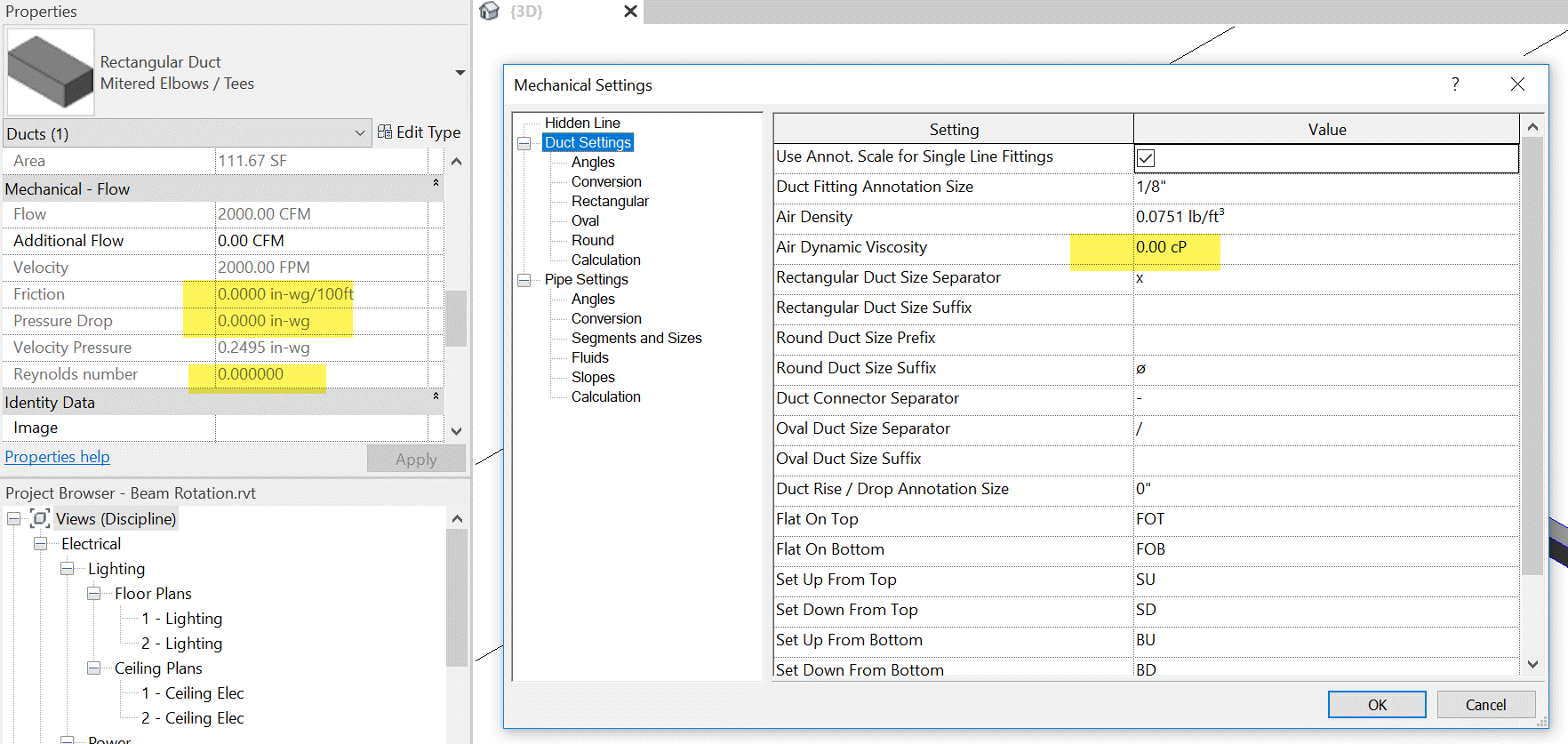Collapse the Mechanical - Flow properties group

pyautogui.click(x=436, y=183)
